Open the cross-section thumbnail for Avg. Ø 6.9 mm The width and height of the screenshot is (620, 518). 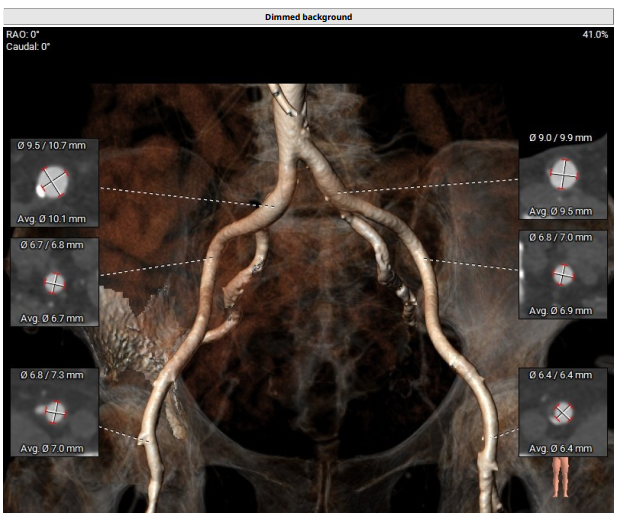(x=563, y=273)
